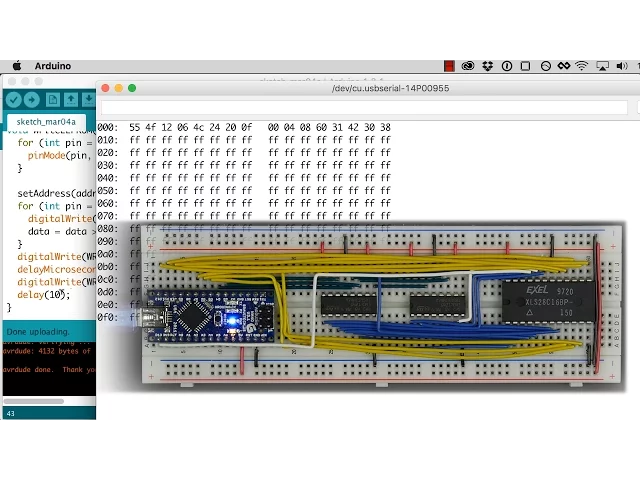Screen dimensions: 640x480
Task: Open the Dropbox menu bar icon
Action: (x=487, y=66)
